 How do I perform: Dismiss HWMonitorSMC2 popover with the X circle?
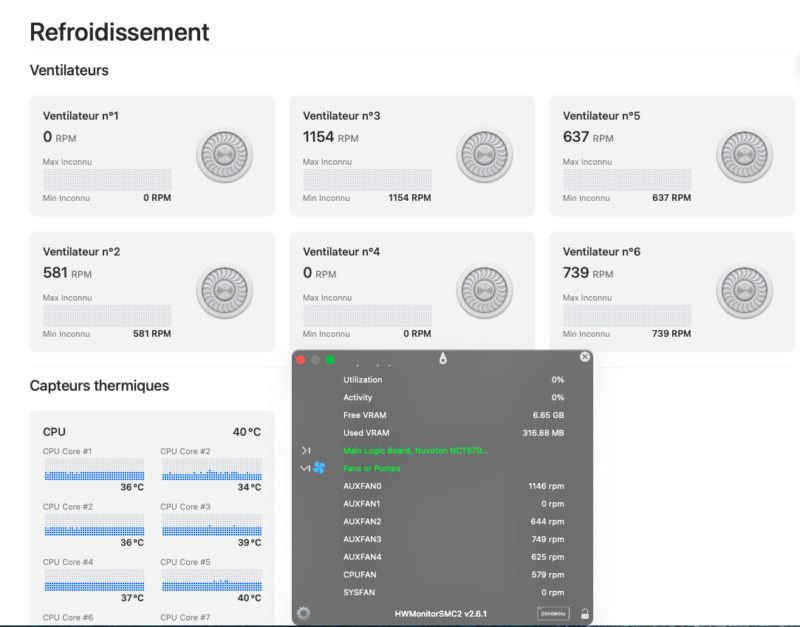point(585,357)
